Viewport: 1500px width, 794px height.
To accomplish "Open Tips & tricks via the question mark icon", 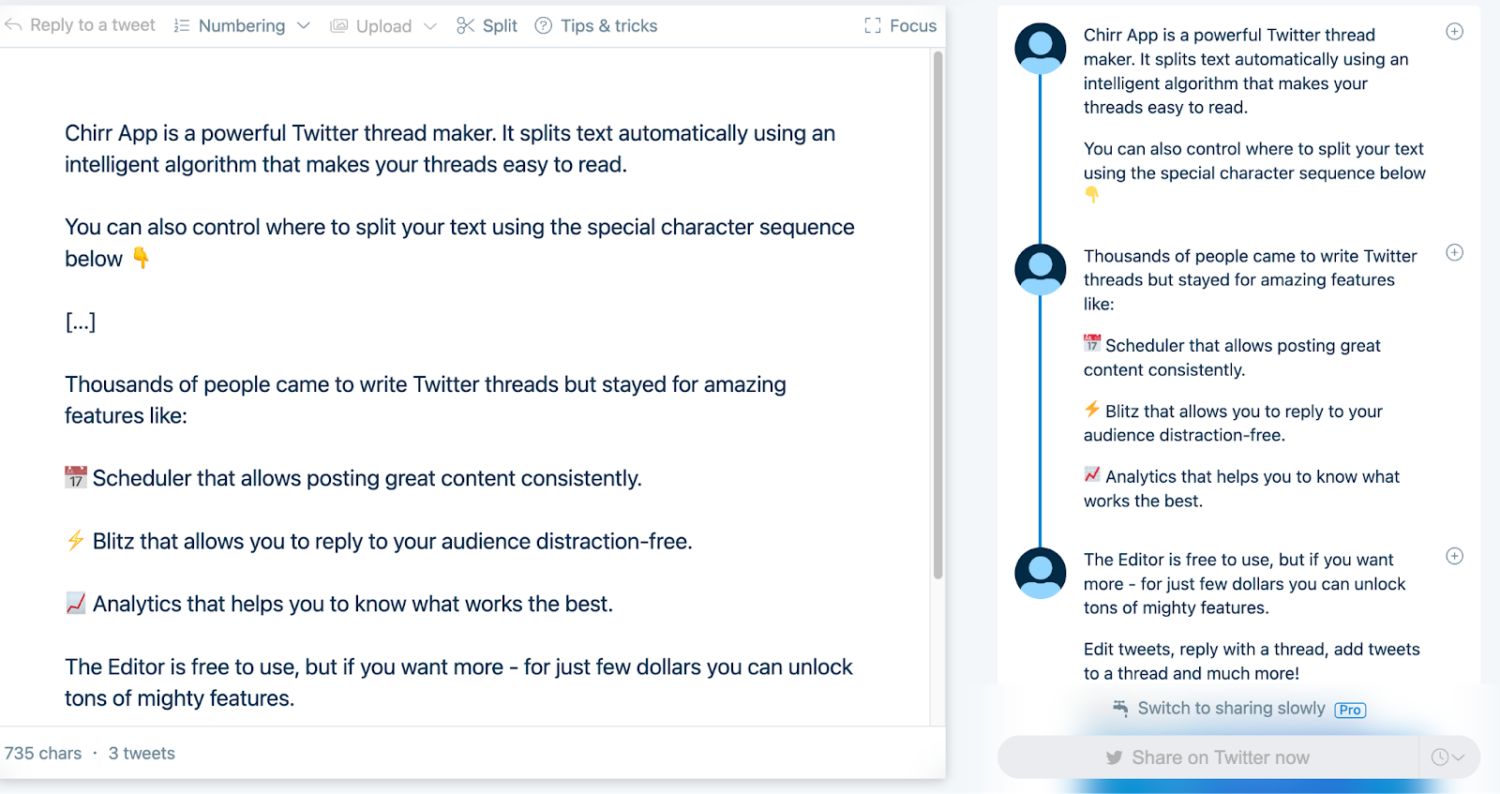I will (x=541, y=25).
